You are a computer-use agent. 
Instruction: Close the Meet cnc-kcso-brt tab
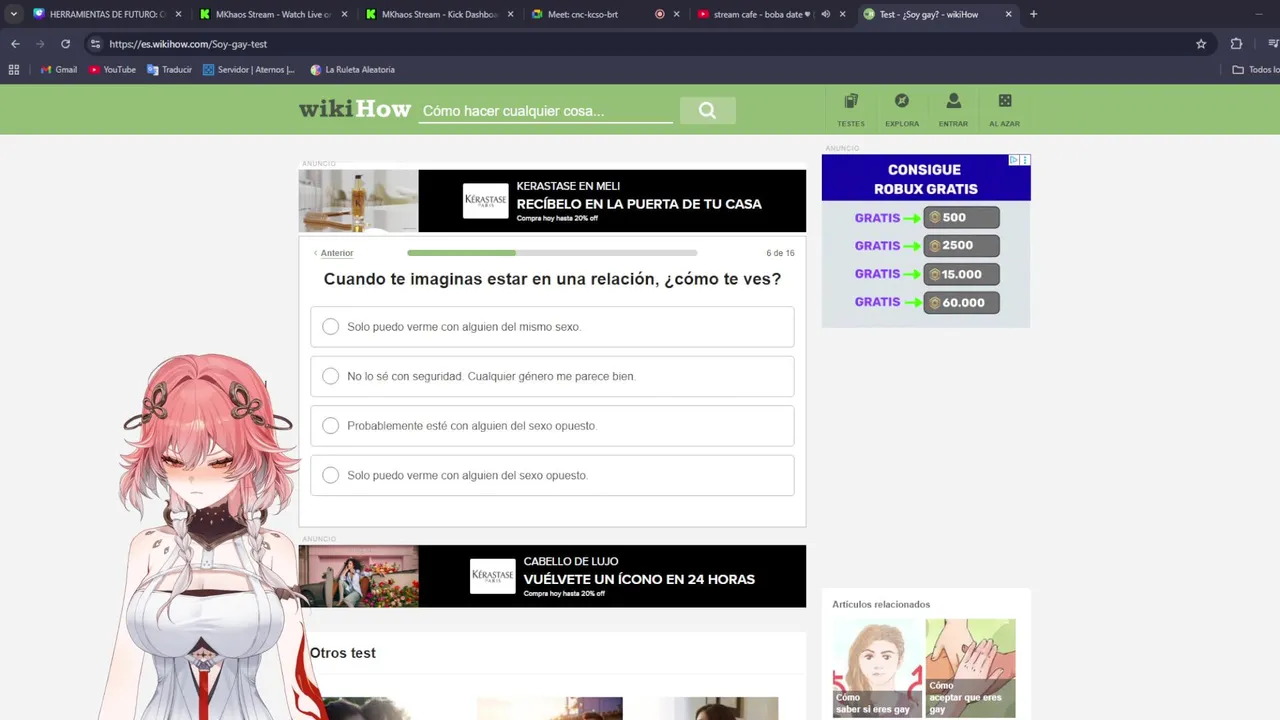point(676,14)
